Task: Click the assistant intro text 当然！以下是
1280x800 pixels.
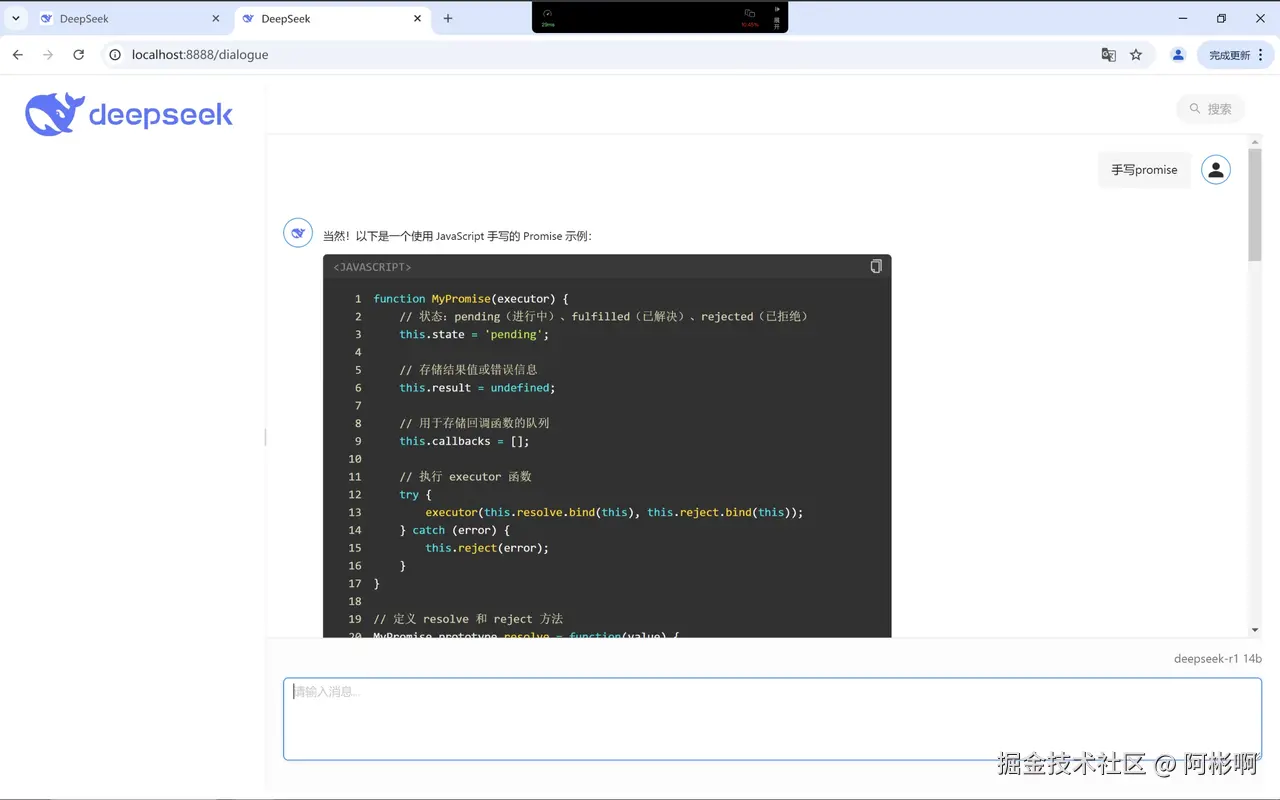Action: [x=457, y=236]
